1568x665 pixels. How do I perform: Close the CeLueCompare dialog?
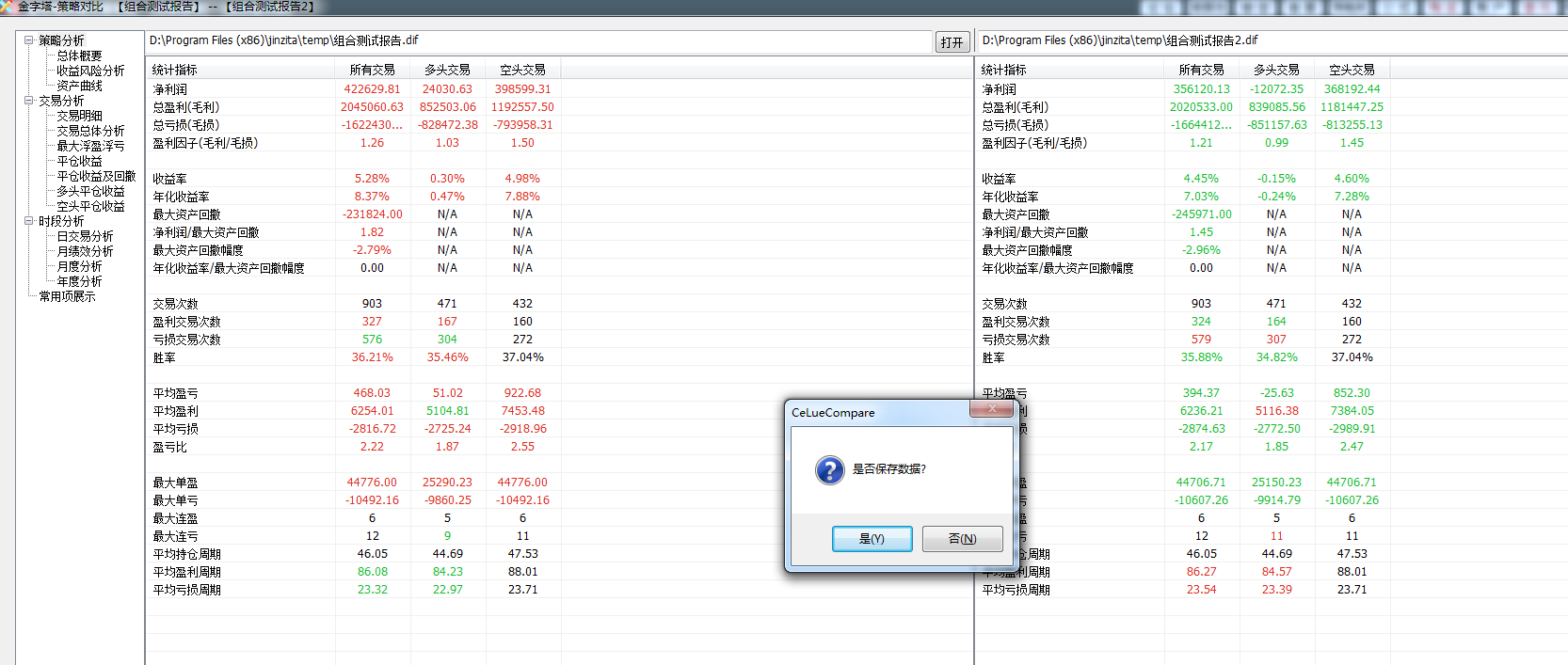click(x=991, y=408)
